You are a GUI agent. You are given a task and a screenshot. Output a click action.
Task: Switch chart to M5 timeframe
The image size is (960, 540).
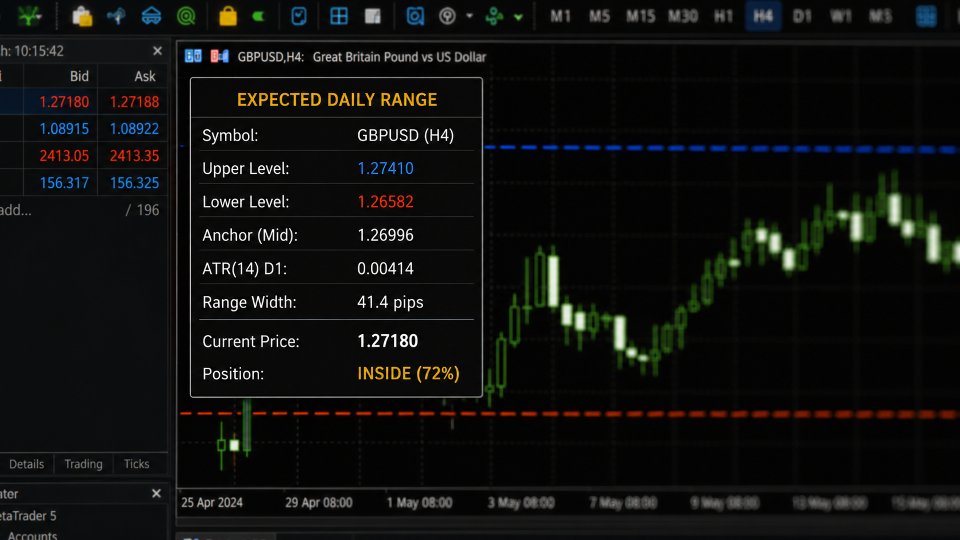pos(599,16)
